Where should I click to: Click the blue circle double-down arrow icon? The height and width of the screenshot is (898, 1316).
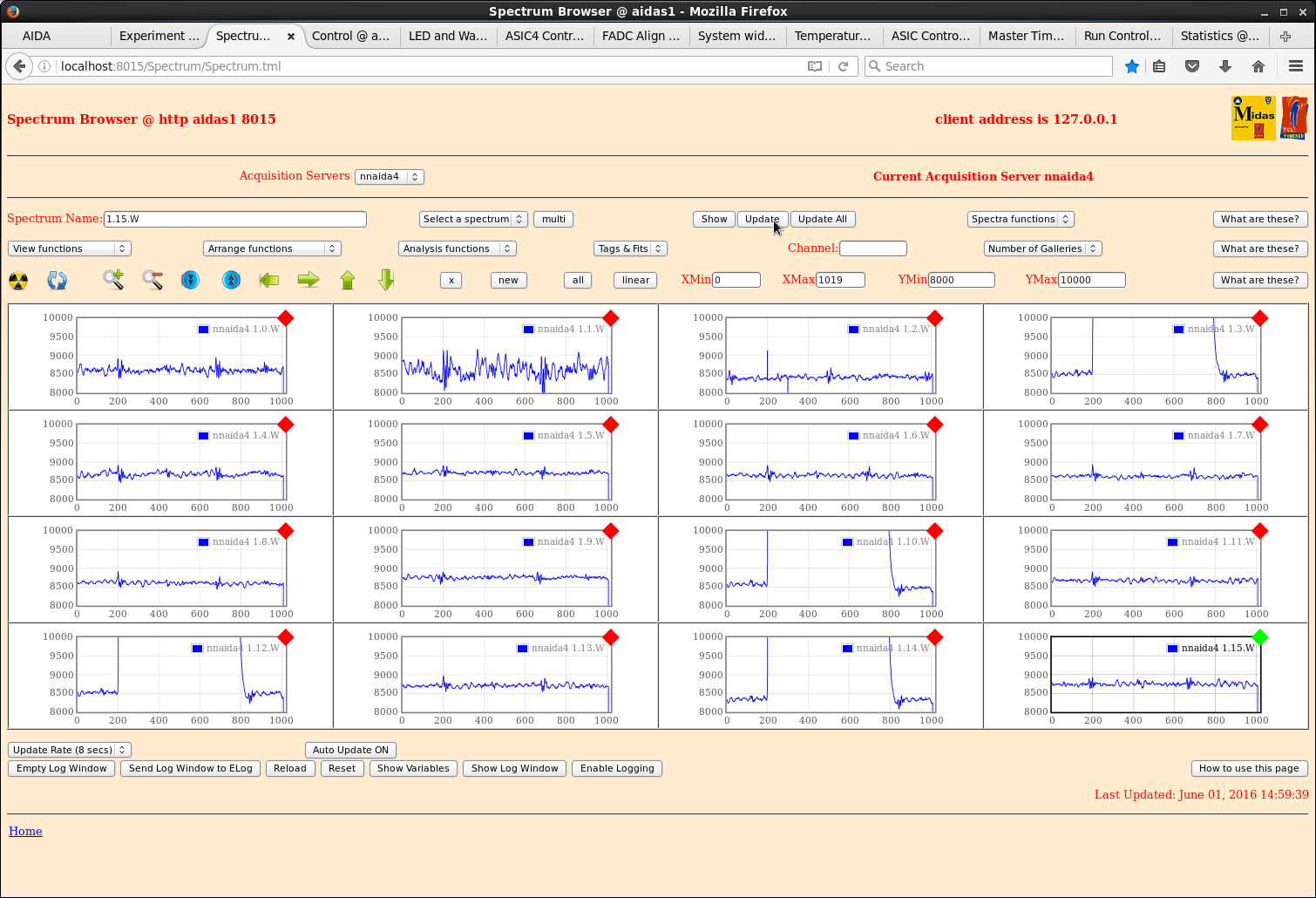click(x=191, y=280)
